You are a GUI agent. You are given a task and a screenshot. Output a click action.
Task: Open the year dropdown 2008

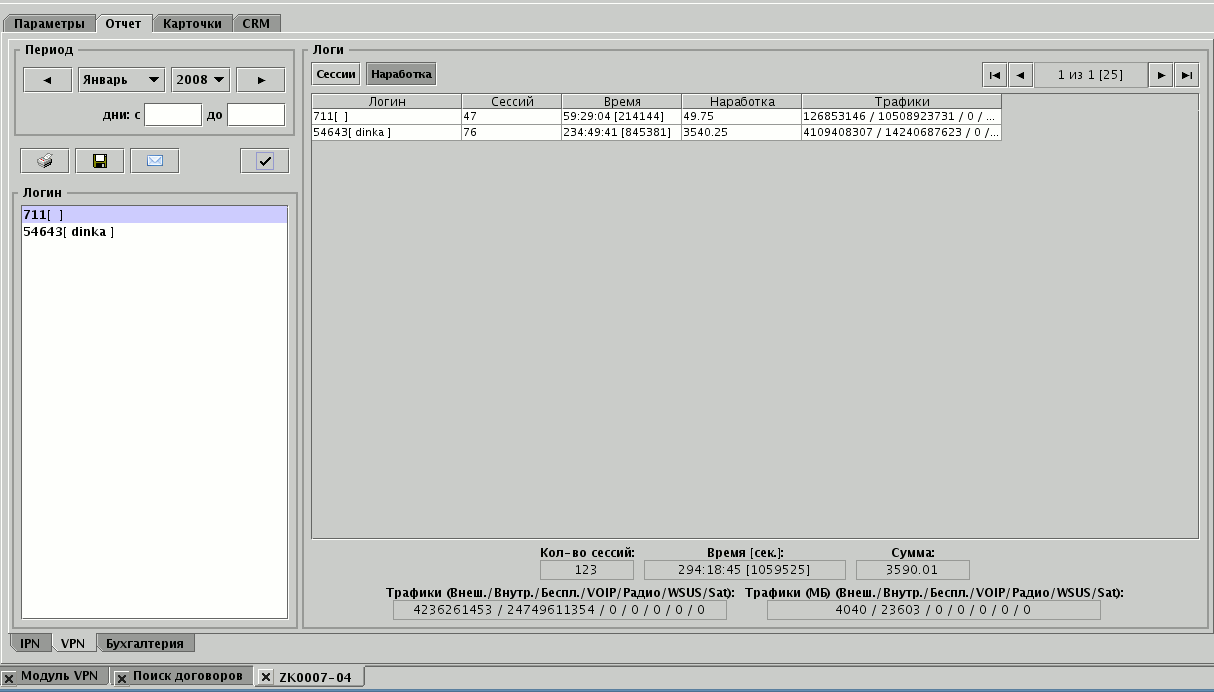pyautogui.click(x=200, y=80)
